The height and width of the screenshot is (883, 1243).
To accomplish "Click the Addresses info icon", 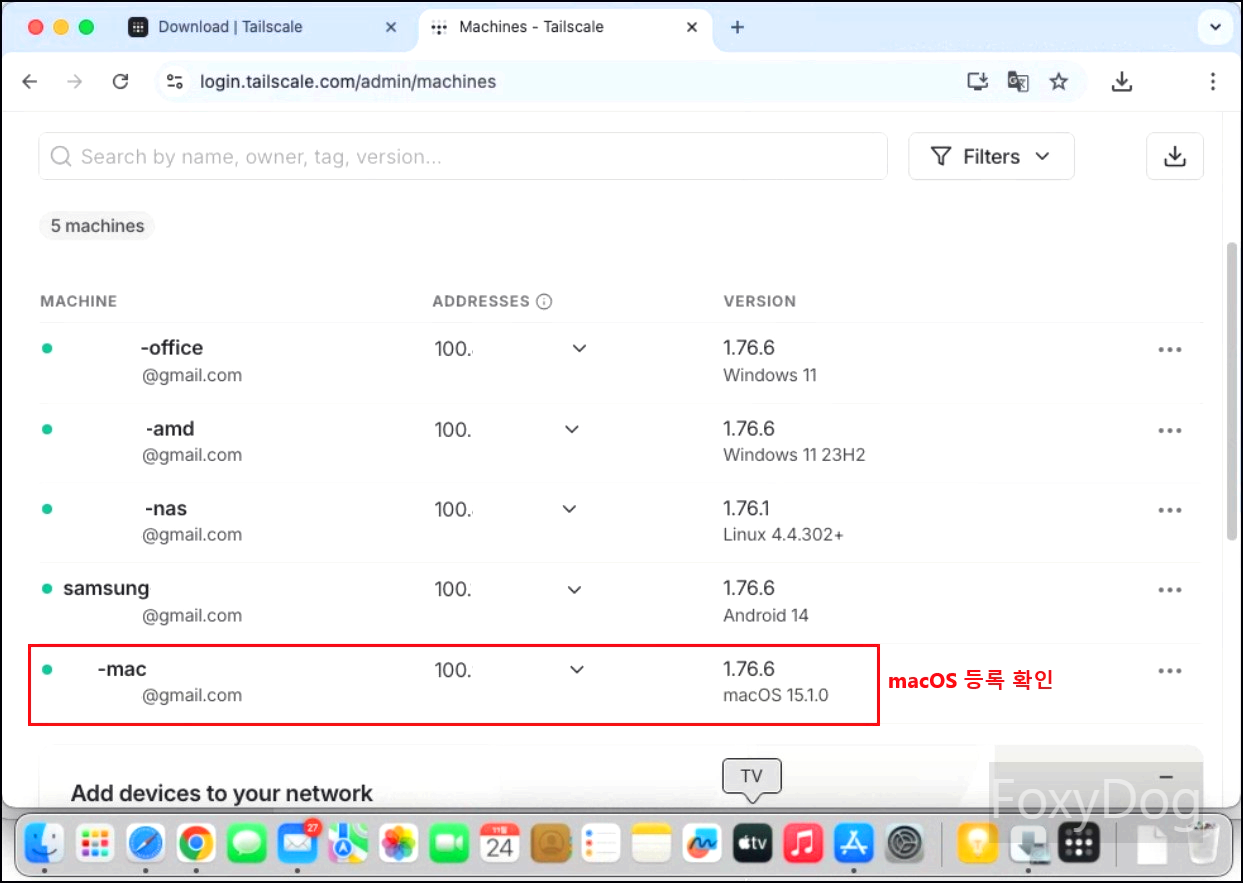I will (x=544, y=301).
